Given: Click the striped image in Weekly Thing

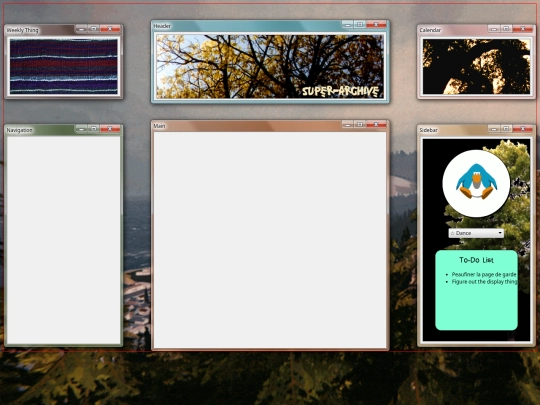Looking at the screenshot, I should click(64, 66).
